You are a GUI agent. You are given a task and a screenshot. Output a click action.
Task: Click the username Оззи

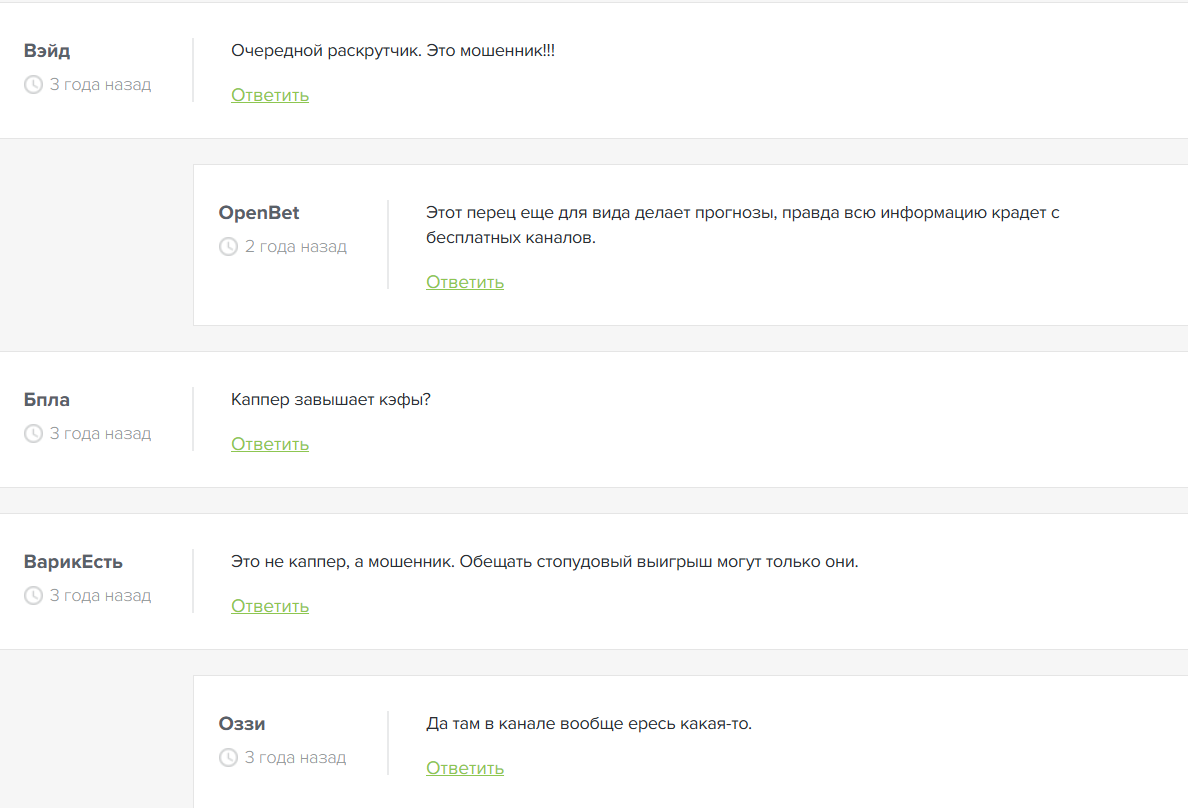click(242, 724)
